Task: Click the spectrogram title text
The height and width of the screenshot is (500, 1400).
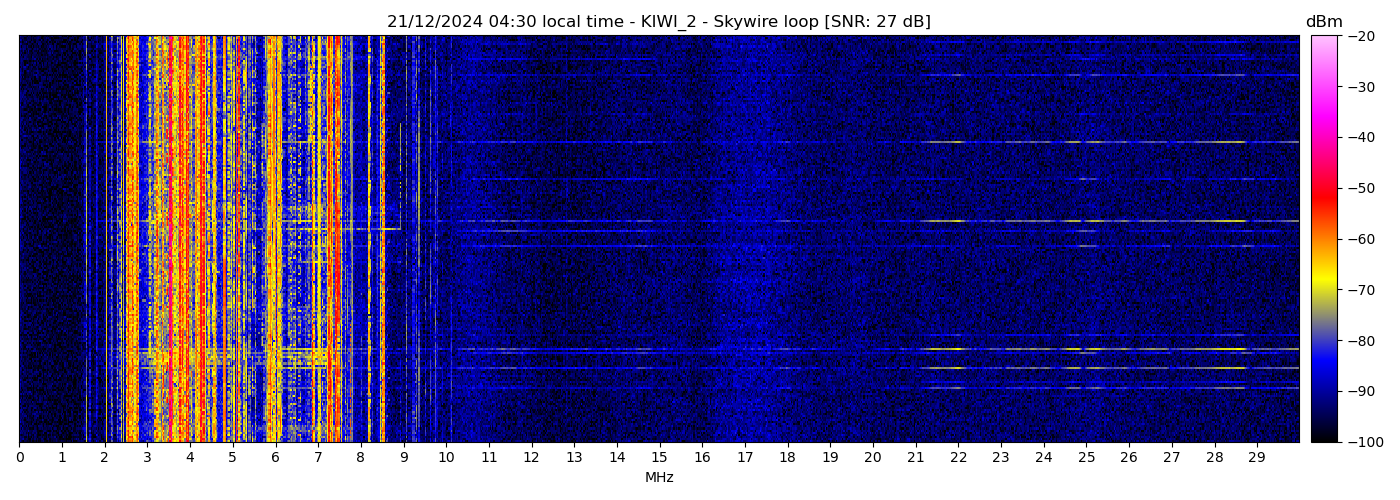Action: 659,22
